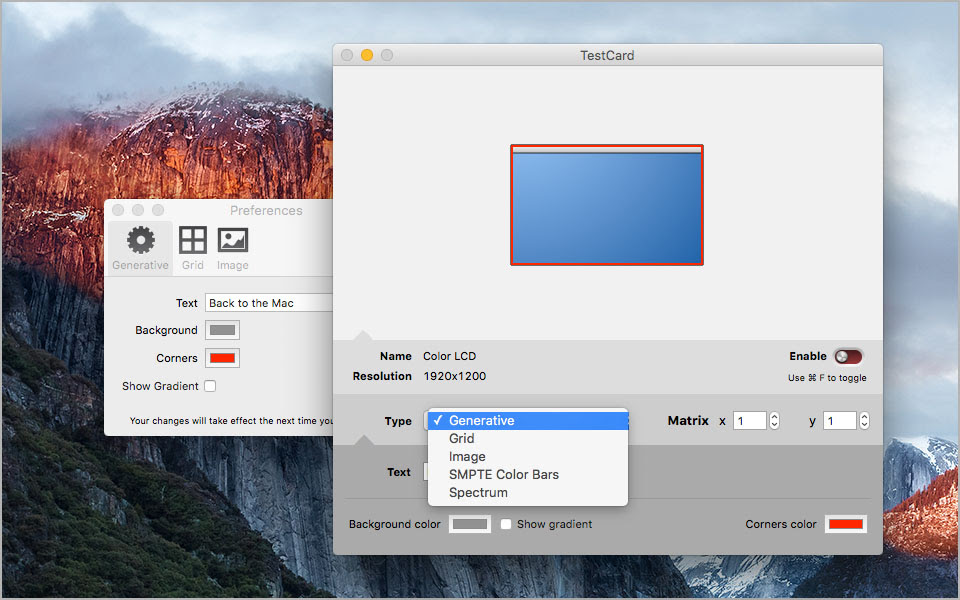
Task: Open the Image tab in Preferences
Action: pos(233,249)
